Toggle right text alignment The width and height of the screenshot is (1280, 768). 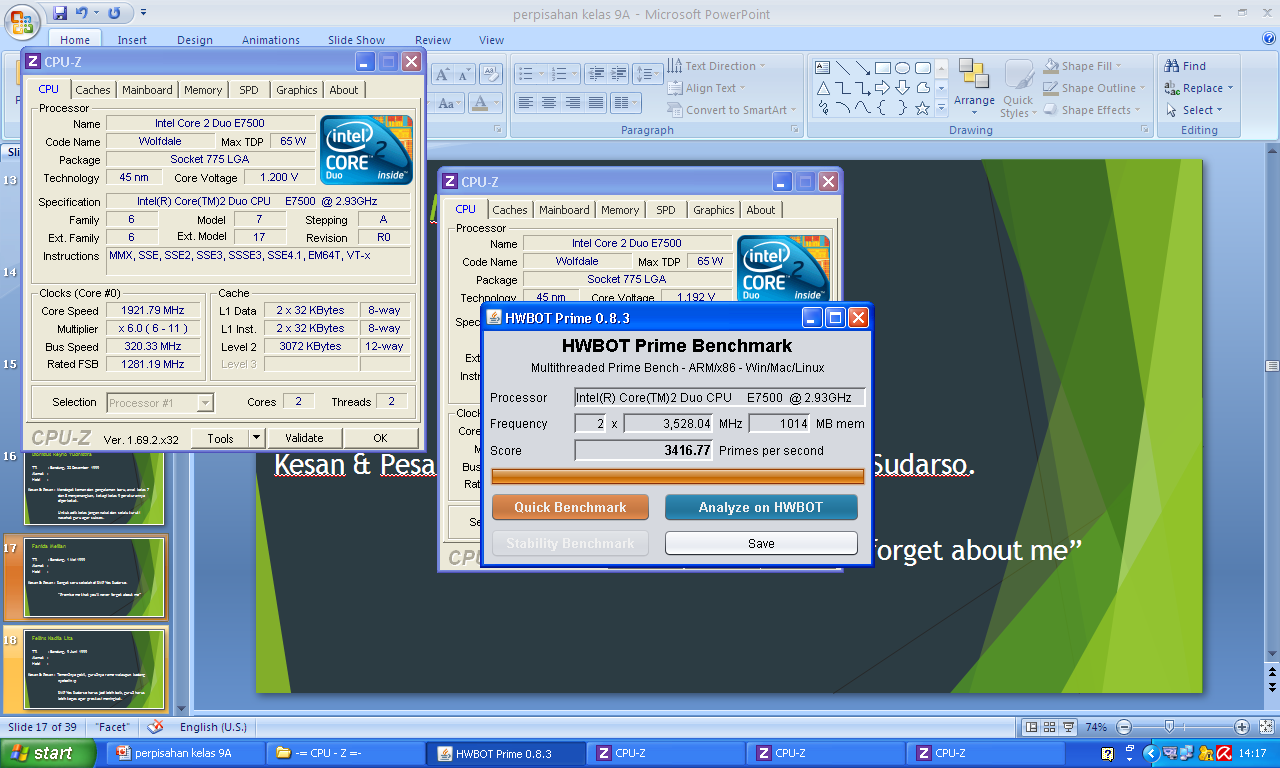[573, 103]
